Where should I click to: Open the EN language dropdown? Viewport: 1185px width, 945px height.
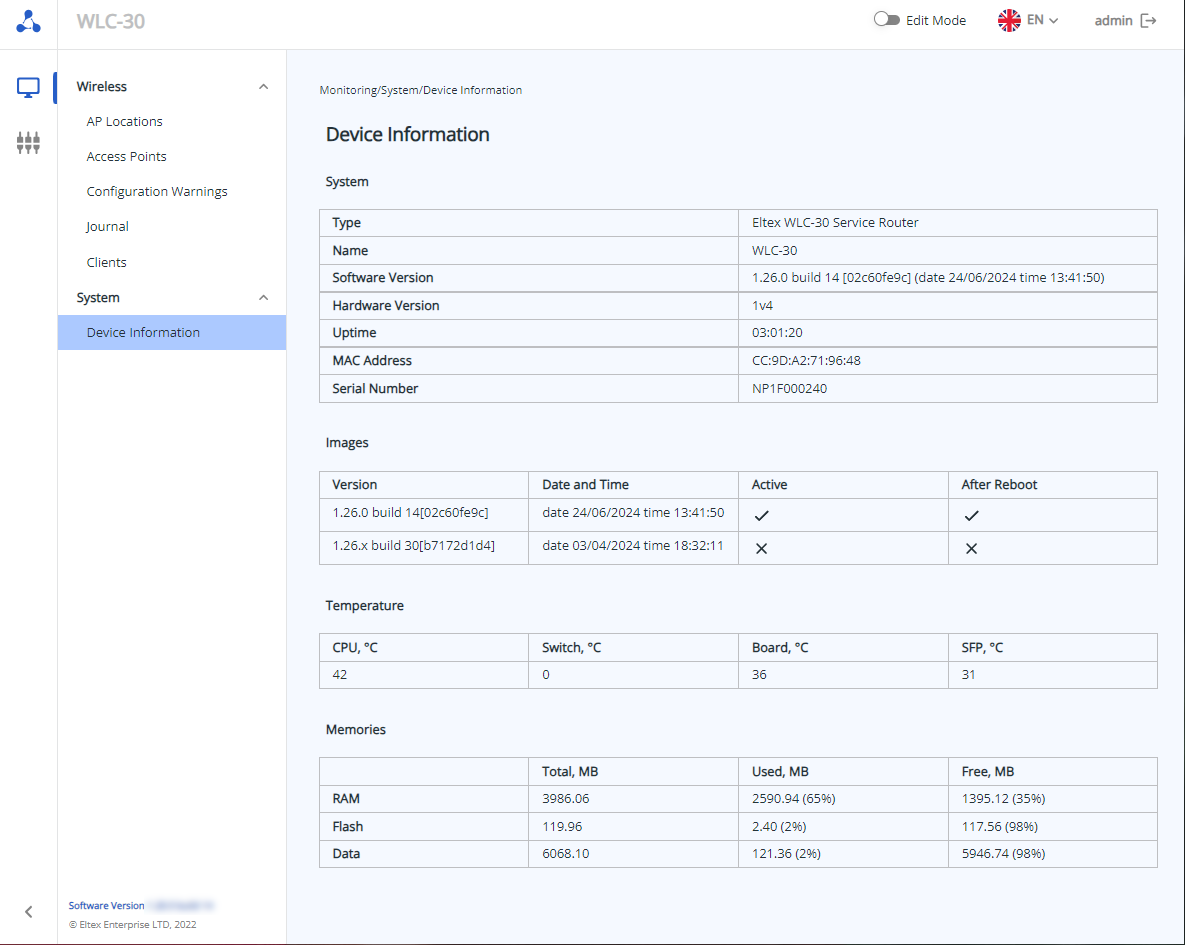pyautogui.click(x=1042, y=20)
